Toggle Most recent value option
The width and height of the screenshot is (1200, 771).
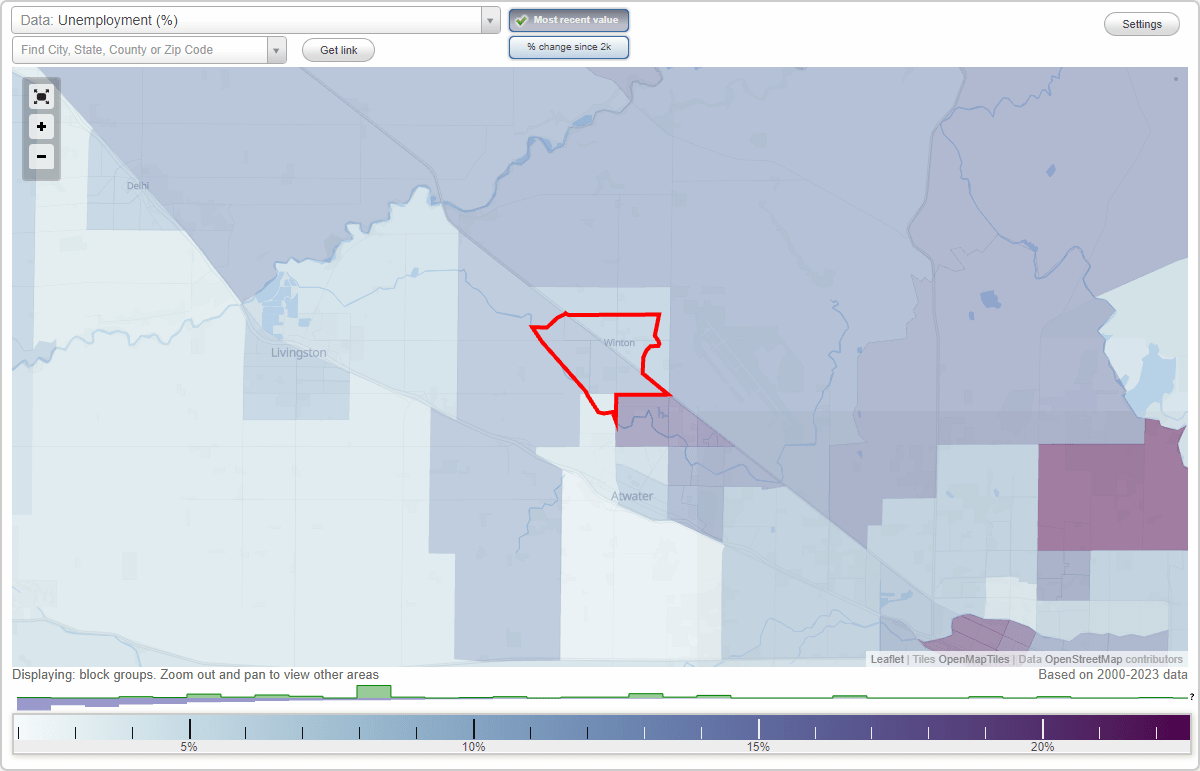[x=569, y=20]
